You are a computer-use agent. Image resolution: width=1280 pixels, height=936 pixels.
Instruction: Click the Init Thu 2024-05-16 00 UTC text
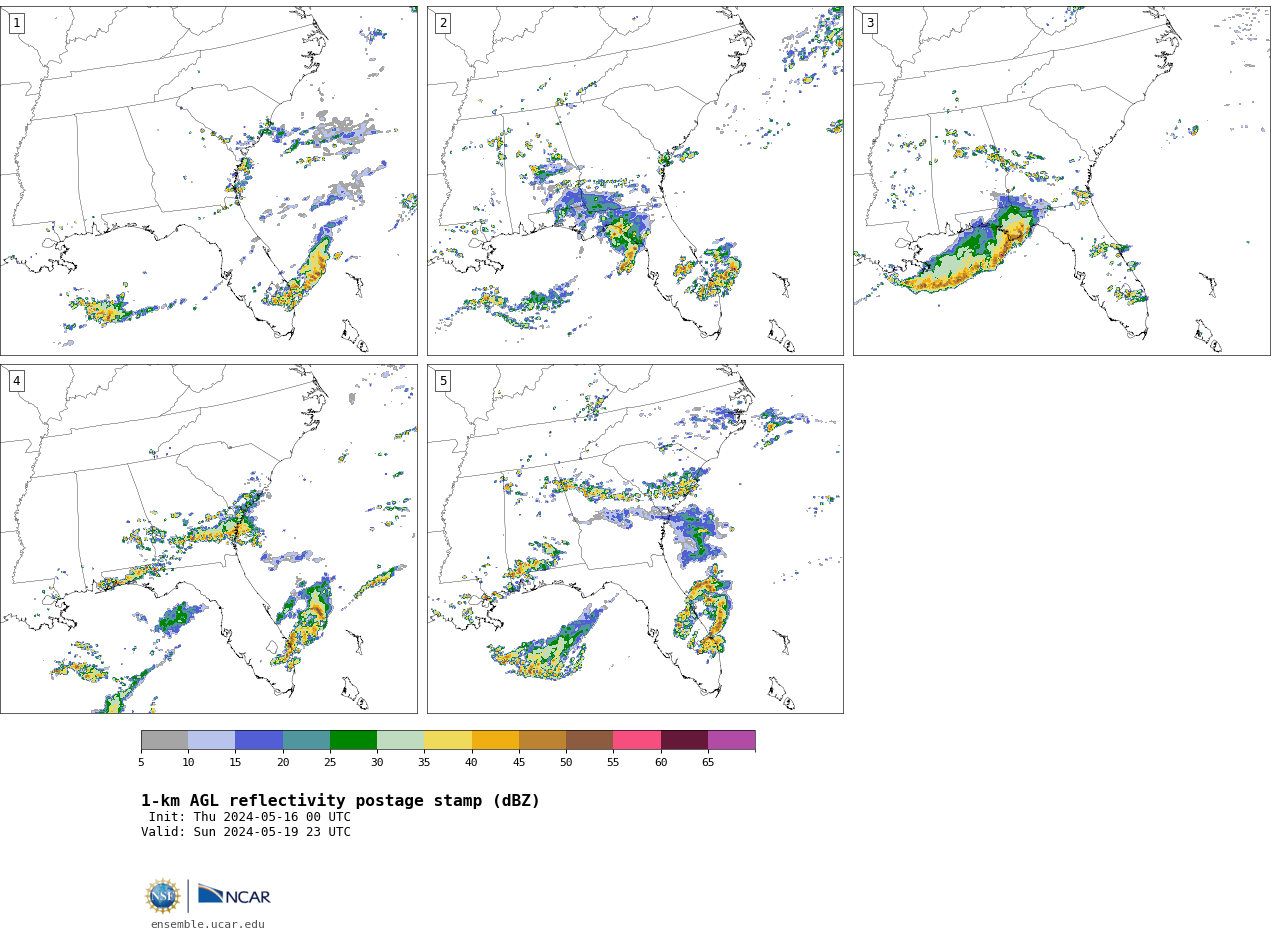coord(250,817)
